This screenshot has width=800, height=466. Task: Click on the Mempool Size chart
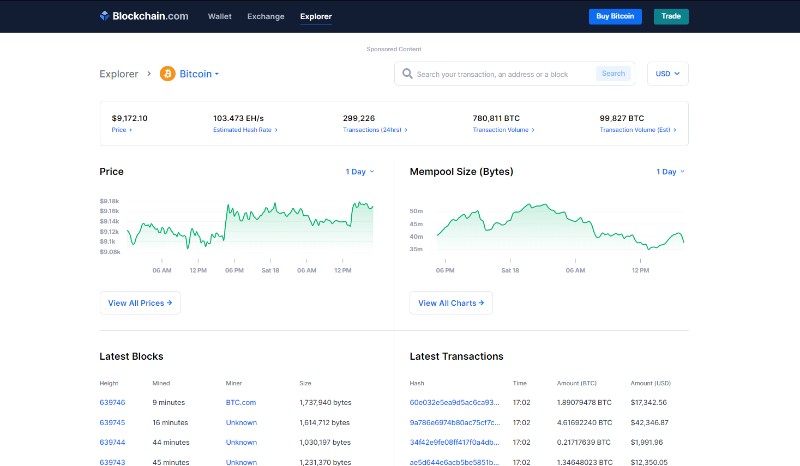[560, 225]
